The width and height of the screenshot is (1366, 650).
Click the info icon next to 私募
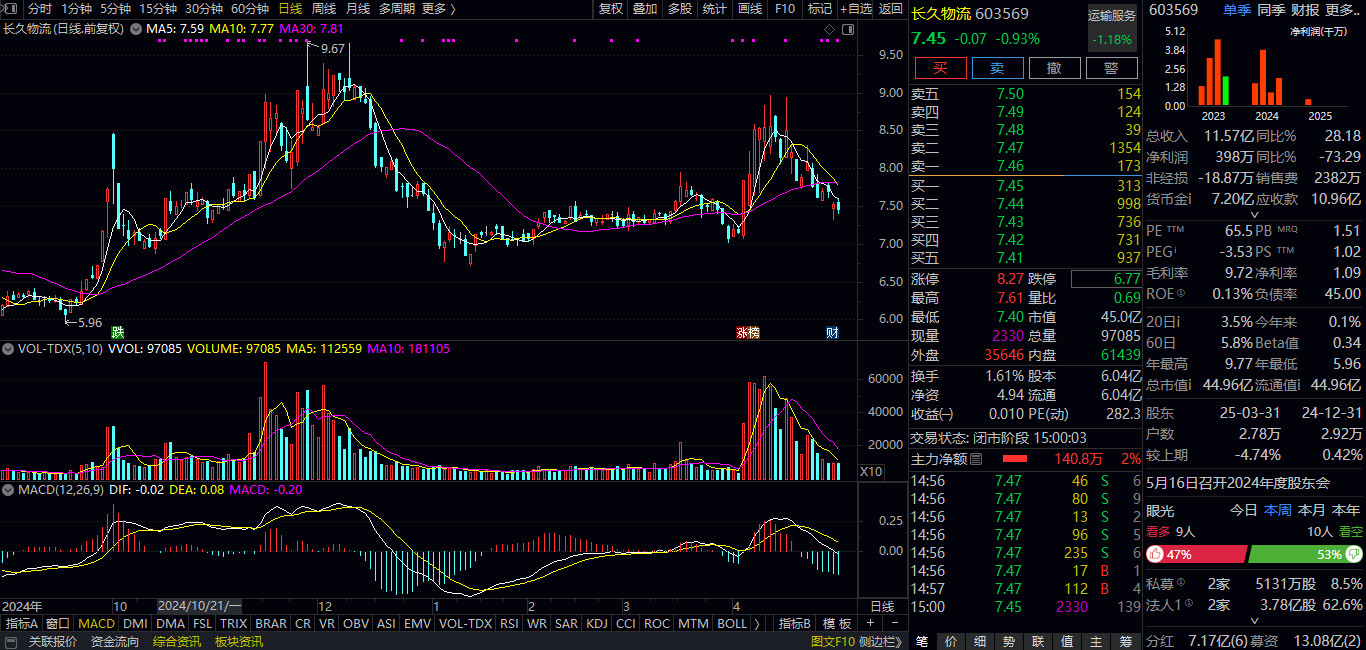(1181, 583)
